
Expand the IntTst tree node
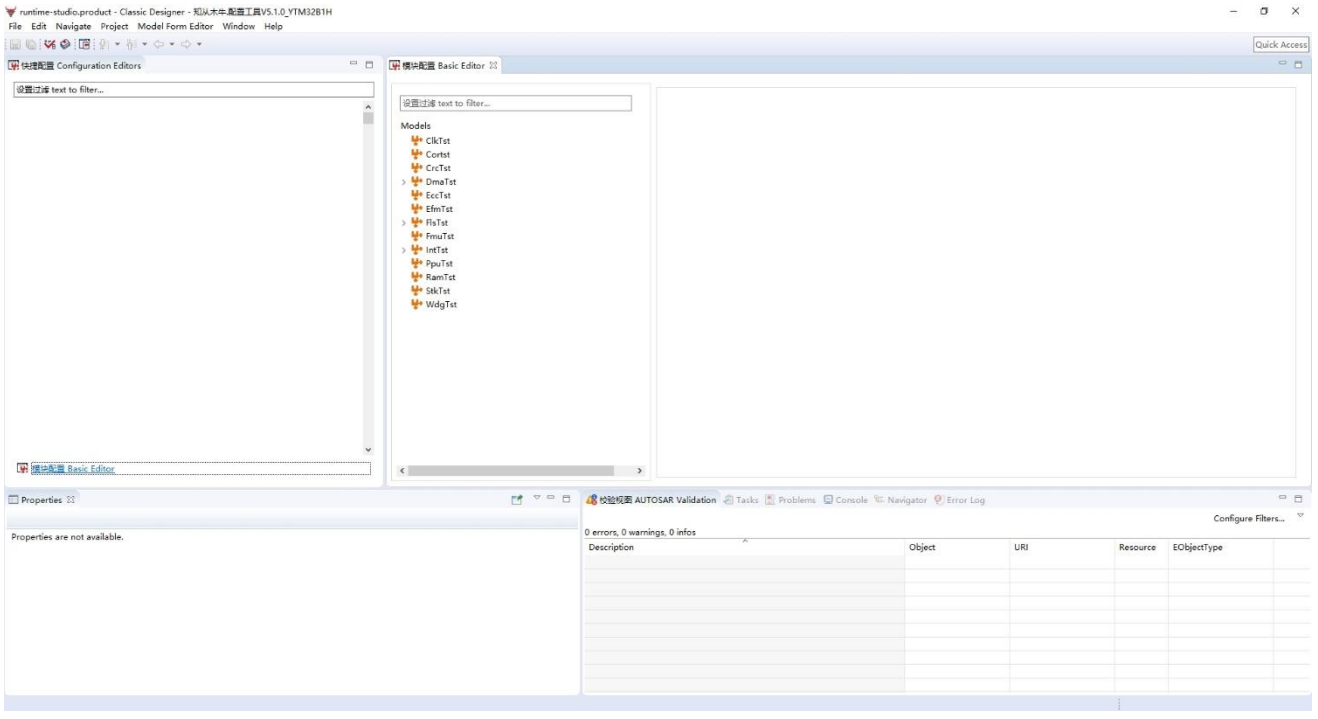pyautogui.click(x=404, y=250)
